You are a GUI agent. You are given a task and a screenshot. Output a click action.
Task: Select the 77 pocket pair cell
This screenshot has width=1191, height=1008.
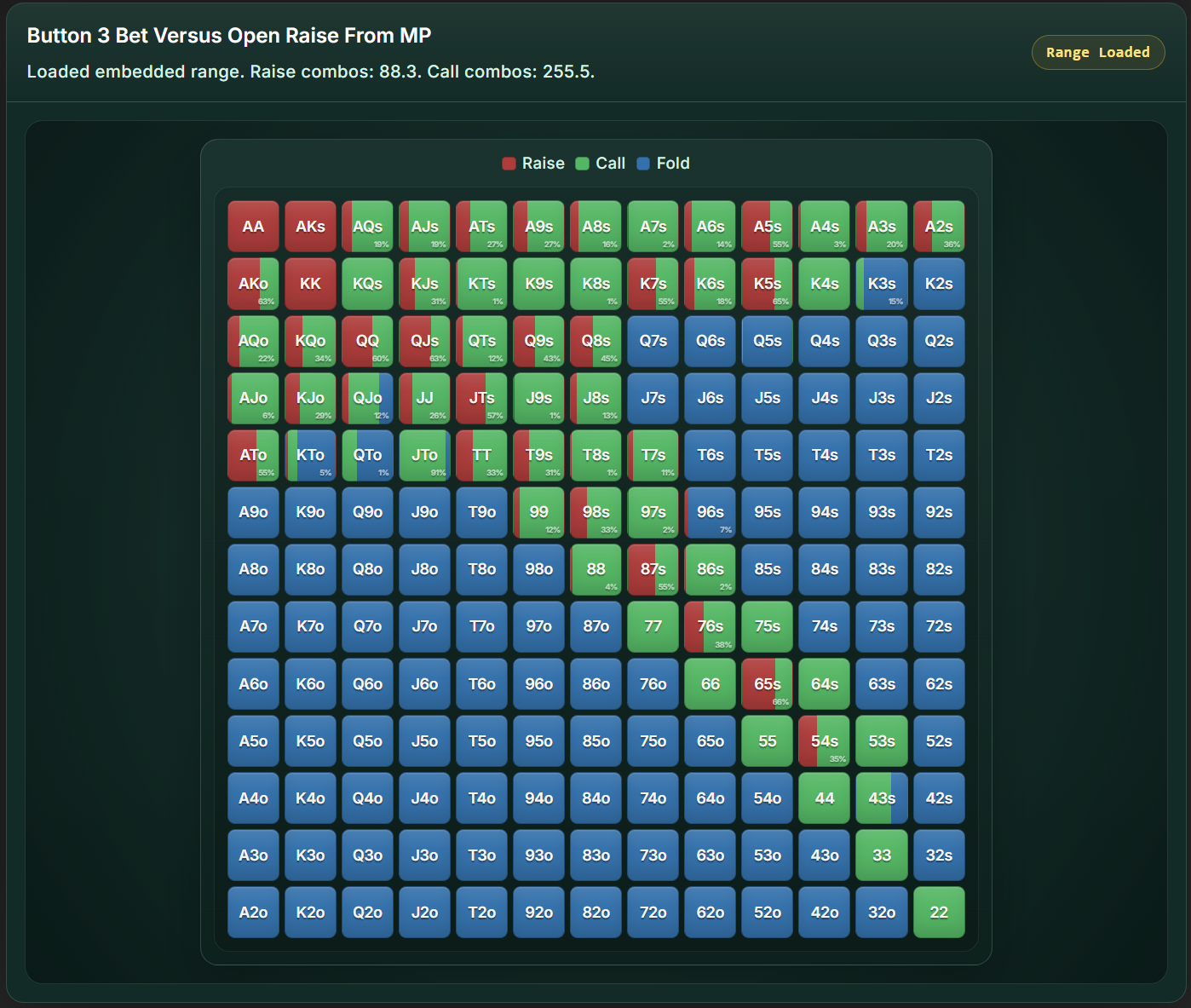click(653, 626)
